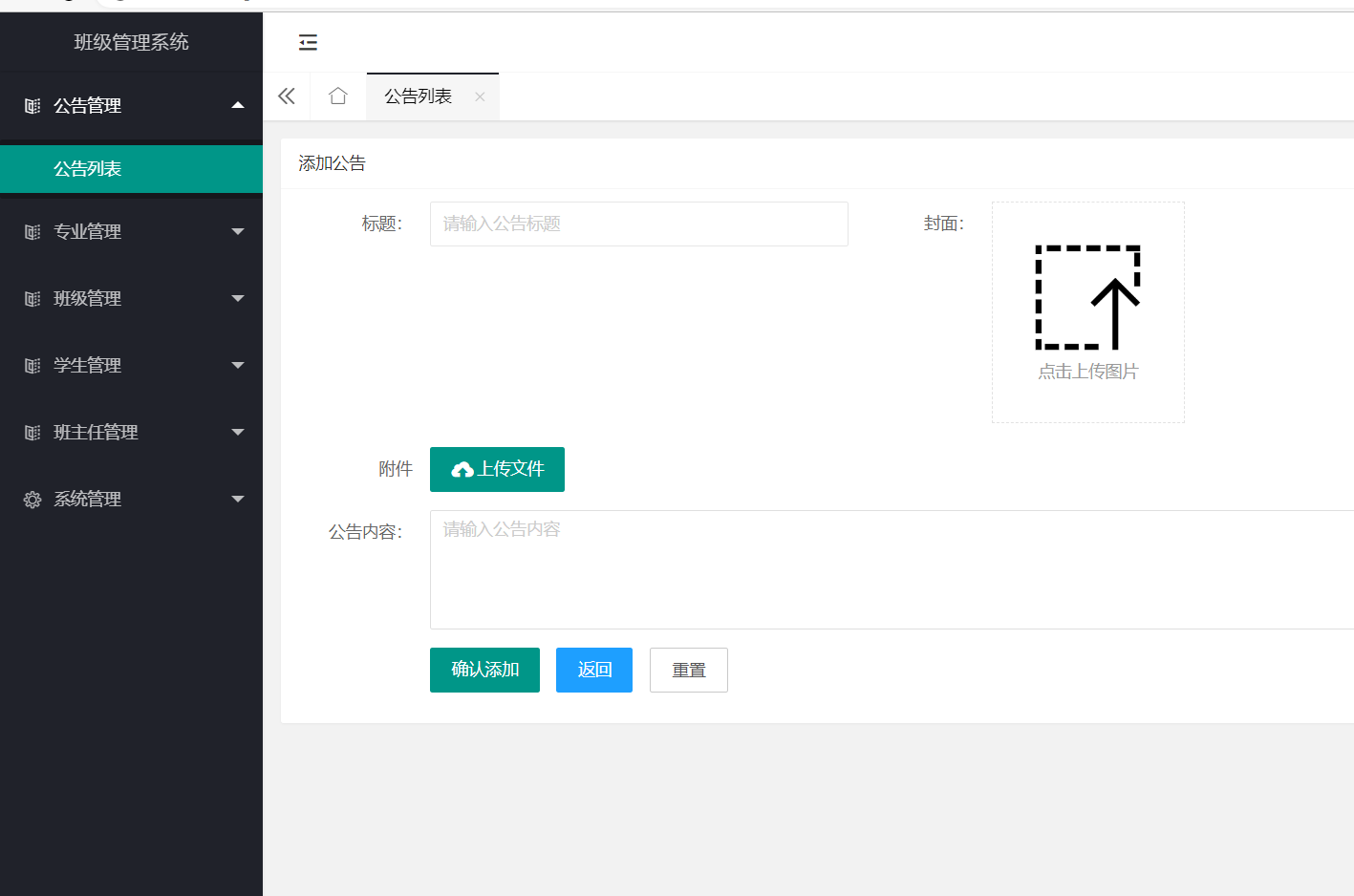Click the 公告管理 menu icon
Image resolution: width=1354 pixels, height=896 pixels.
click(x=32, y=106)
